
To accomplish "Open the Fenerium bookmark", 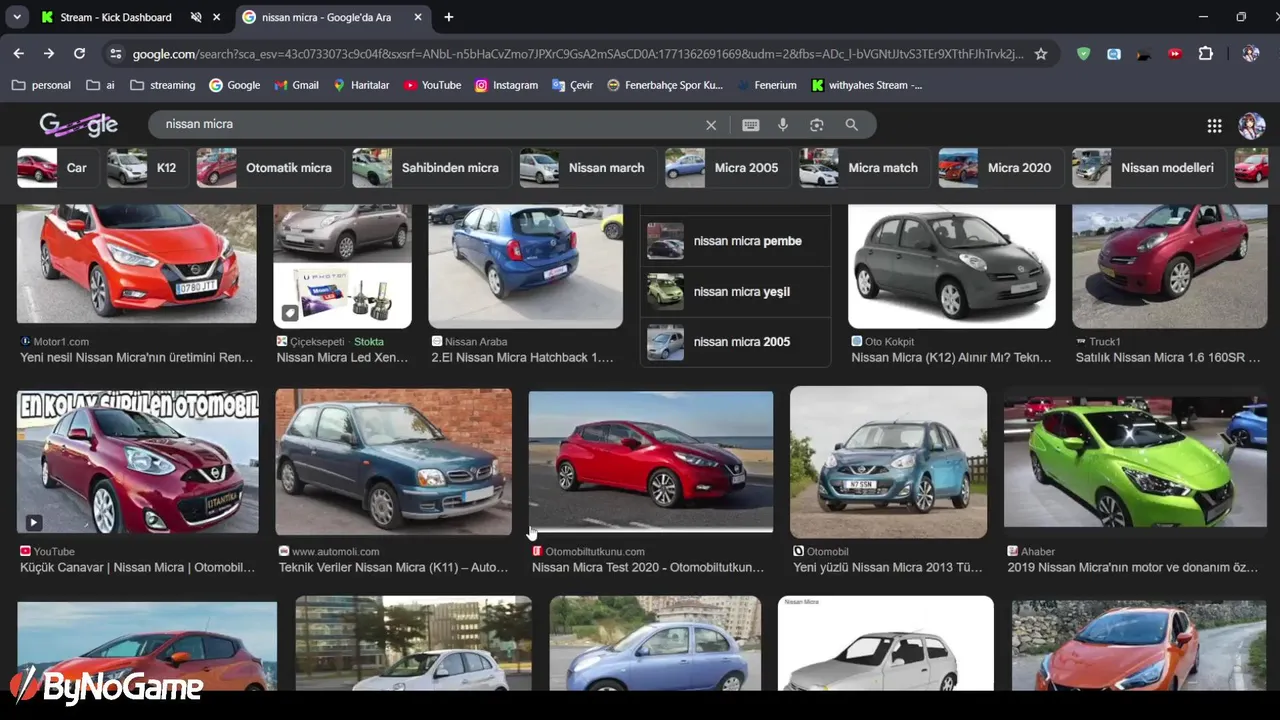I will tap(767, 85).
